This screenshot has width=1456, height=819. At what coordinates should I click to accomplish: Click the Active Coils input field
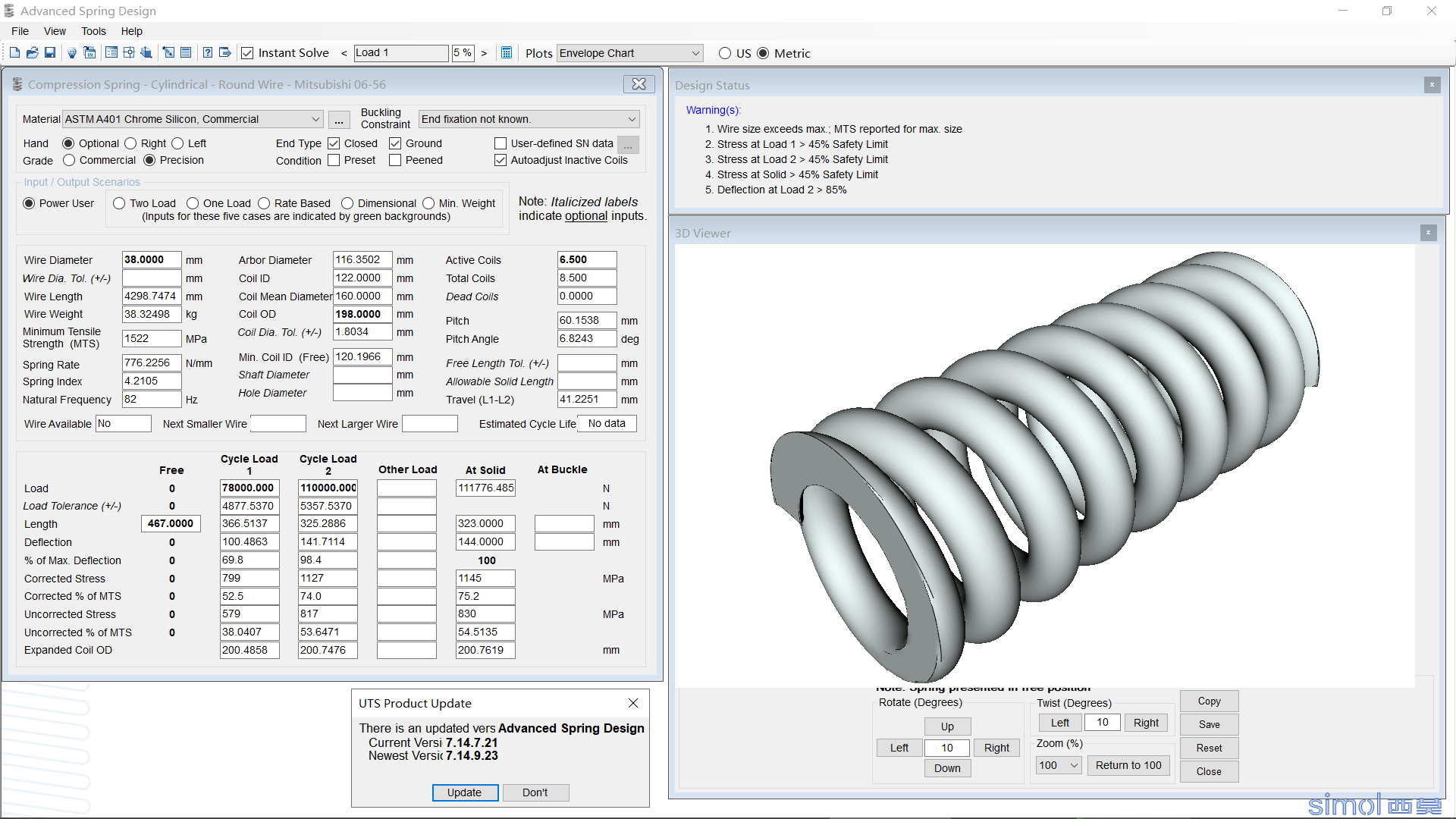click(x=587, y=259)
